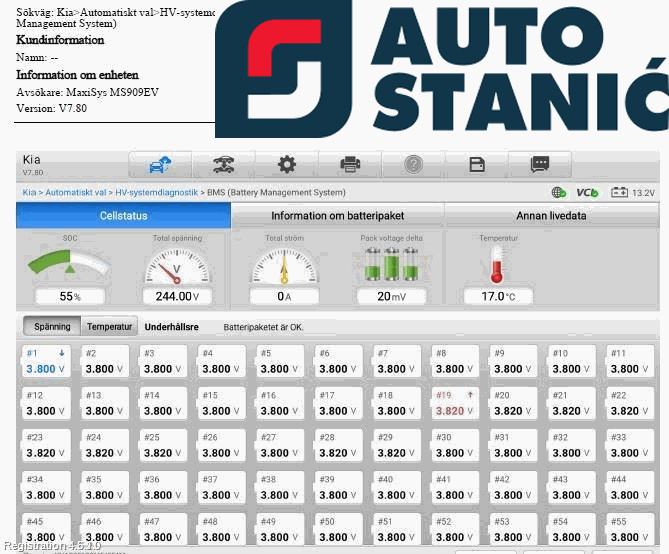Click the up arrow on cell #19
The height and width of the screenshot is (554, 669).
click(470, 395)
